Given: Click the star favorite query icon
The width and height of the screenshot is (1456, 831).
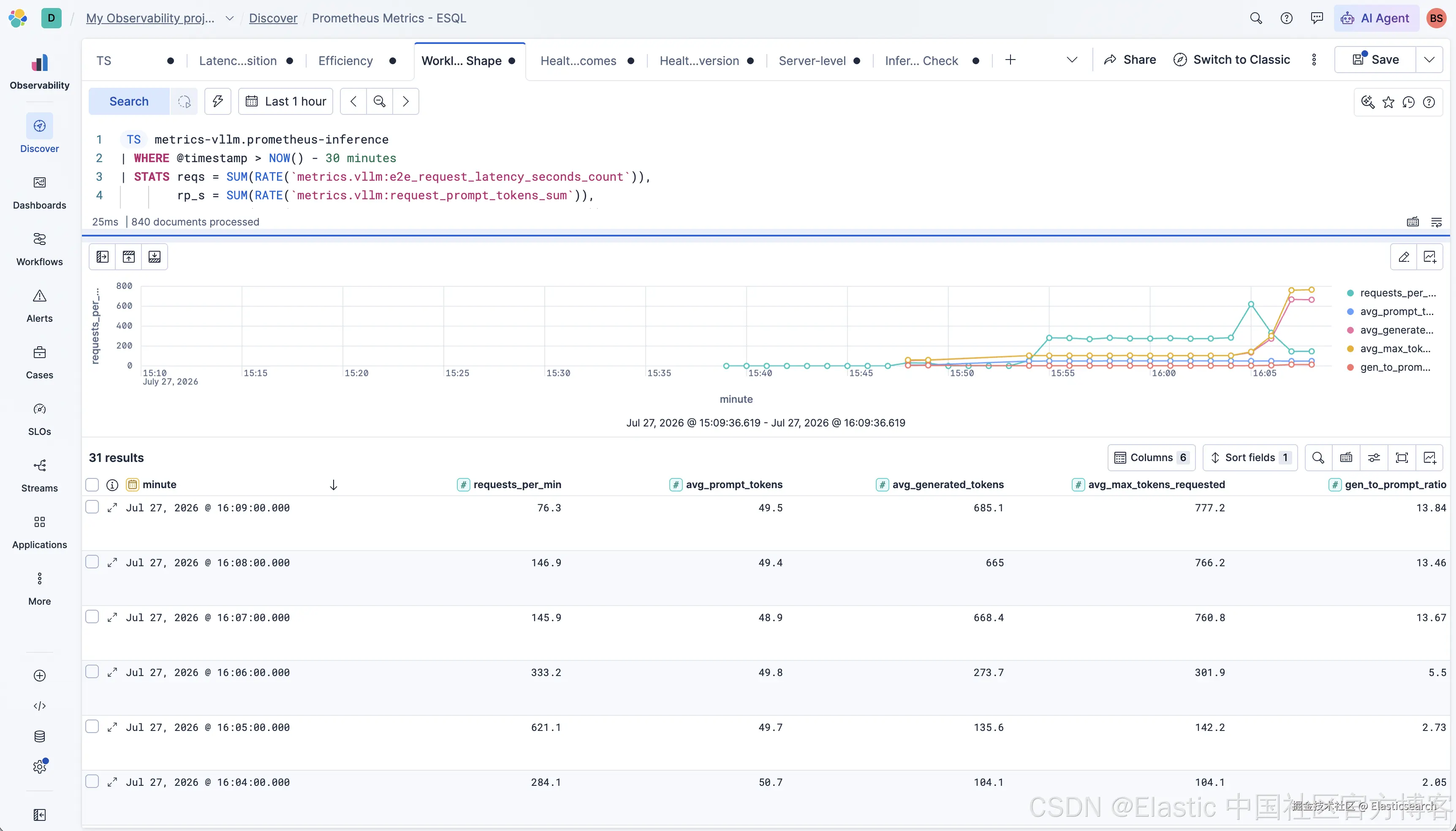Looking at the screenshot, I should click(1388, 102).
